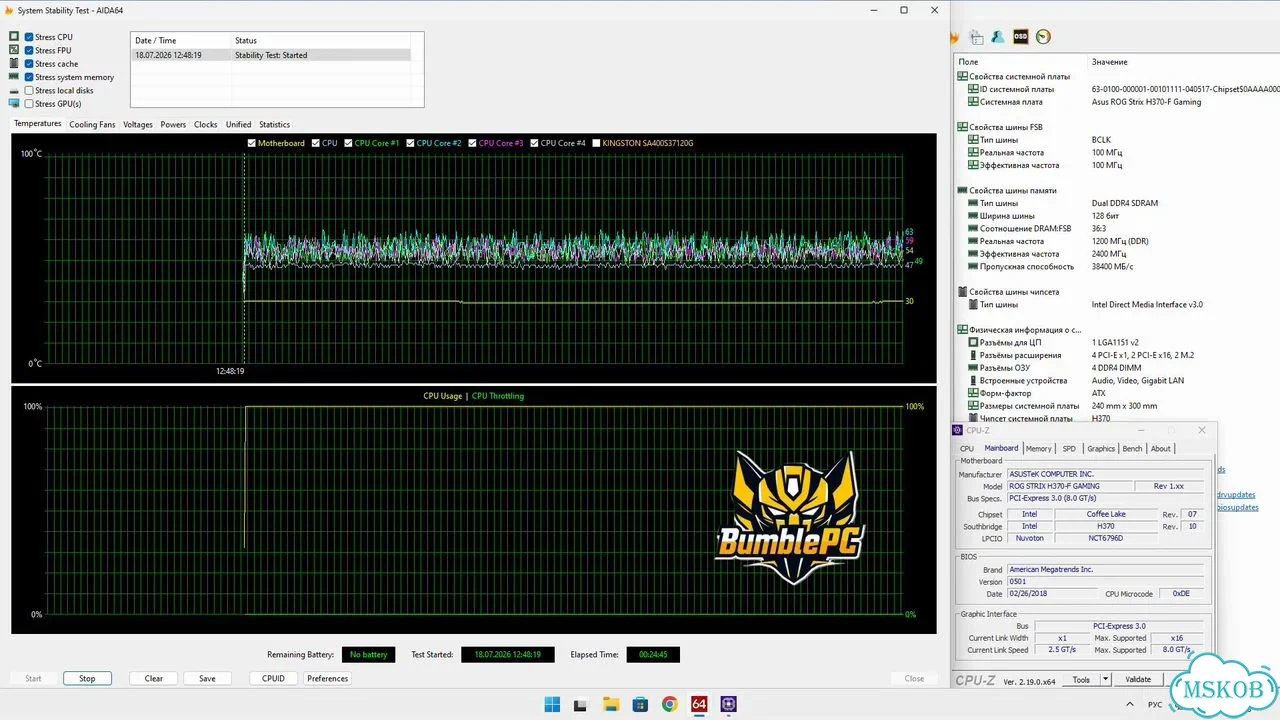Viewport: 1280px width, 720px height.
Task: Click the Clear button
Action: coord(153,678)
